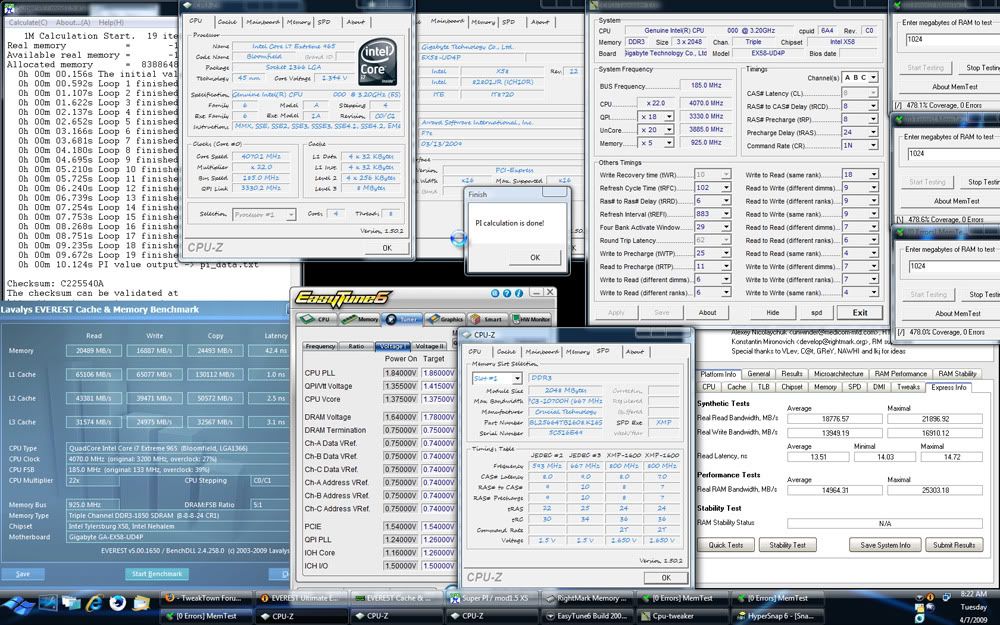Click Start Benchmark in EVEREST

(x=156, y=574)
